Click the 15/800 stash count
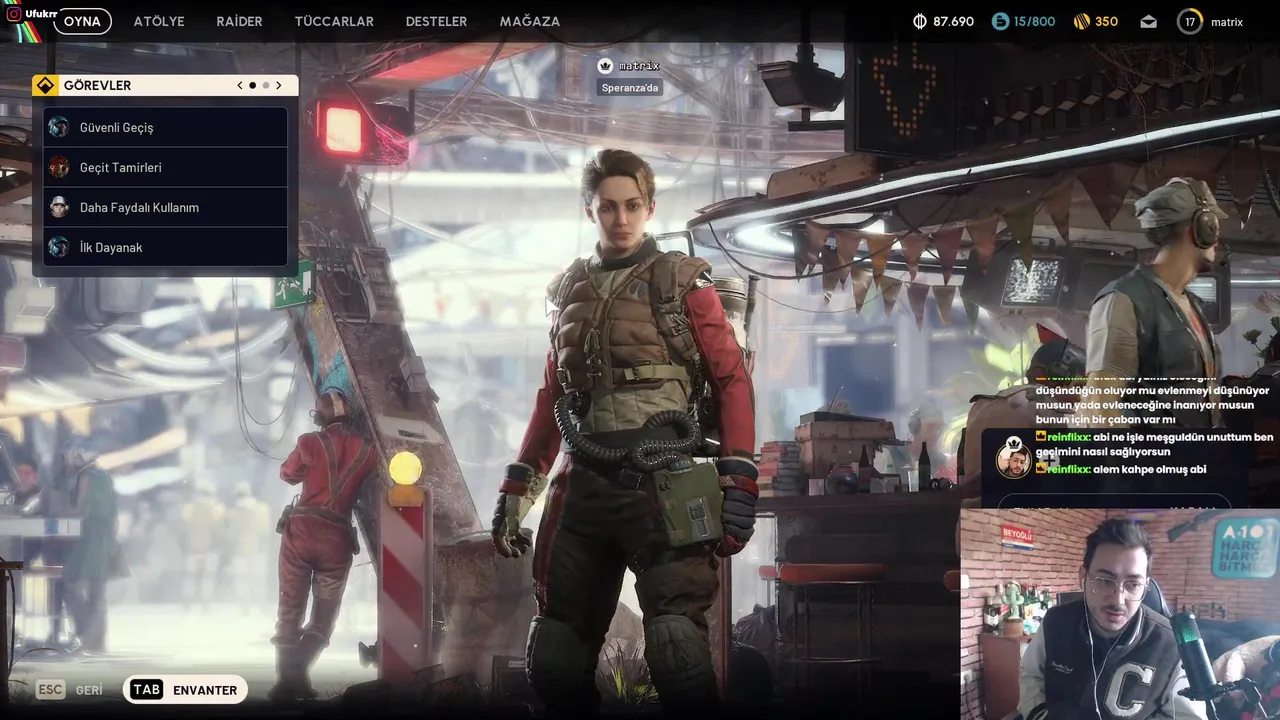 (x=1034, y=21)
